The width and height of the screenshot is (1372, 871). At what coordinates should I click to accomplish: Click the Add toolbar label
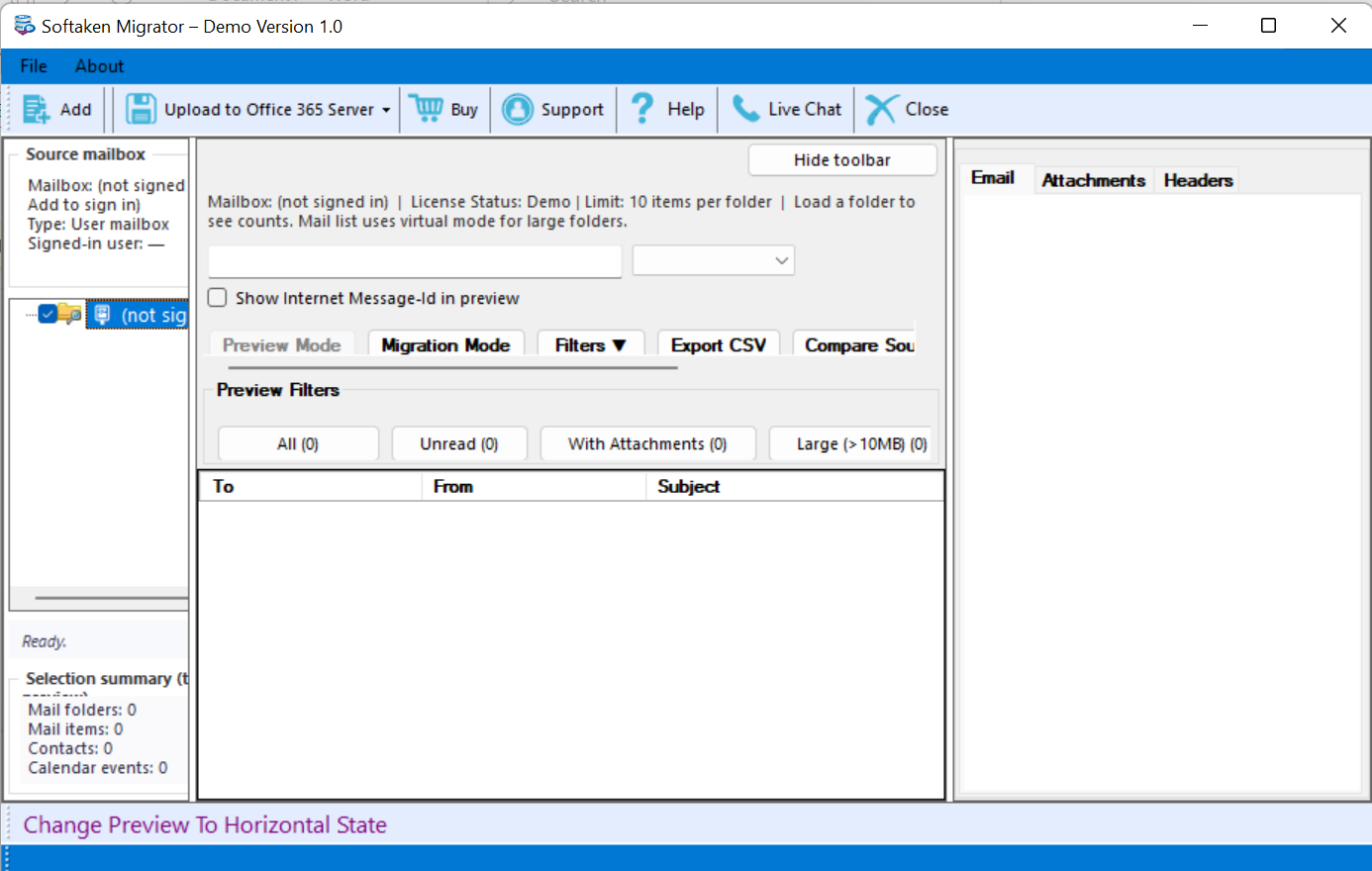click(75, 110)
